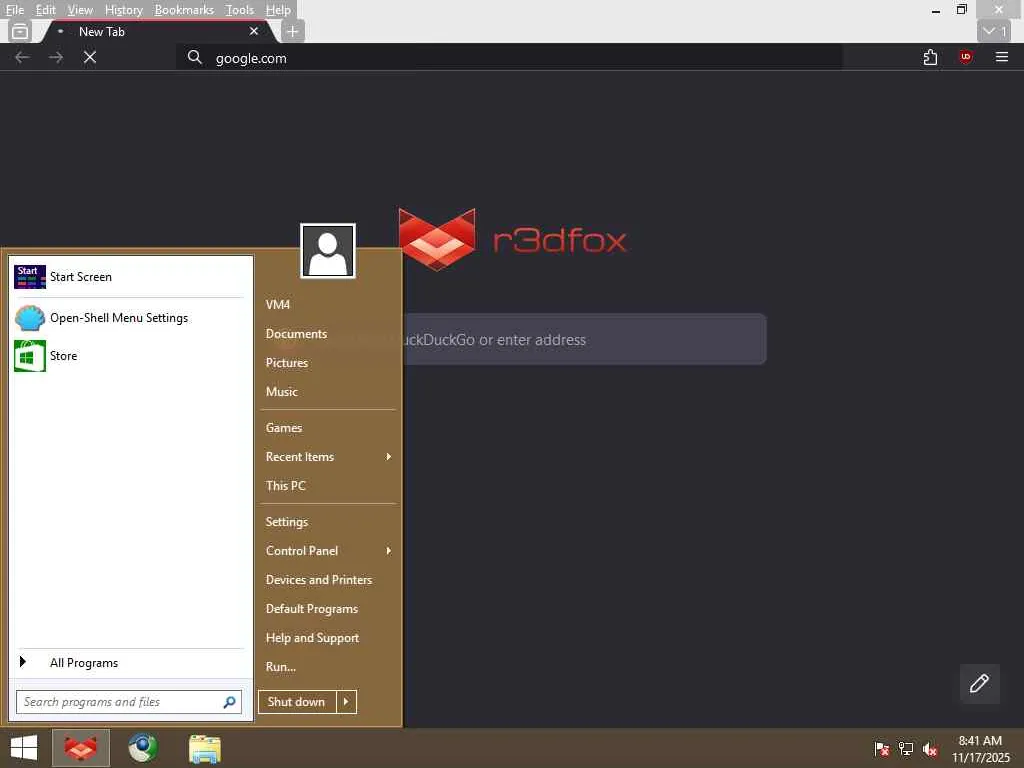1024x768 pixels.
Task: Open the list all tabs dropdown chevron
Action: point(993,31)
